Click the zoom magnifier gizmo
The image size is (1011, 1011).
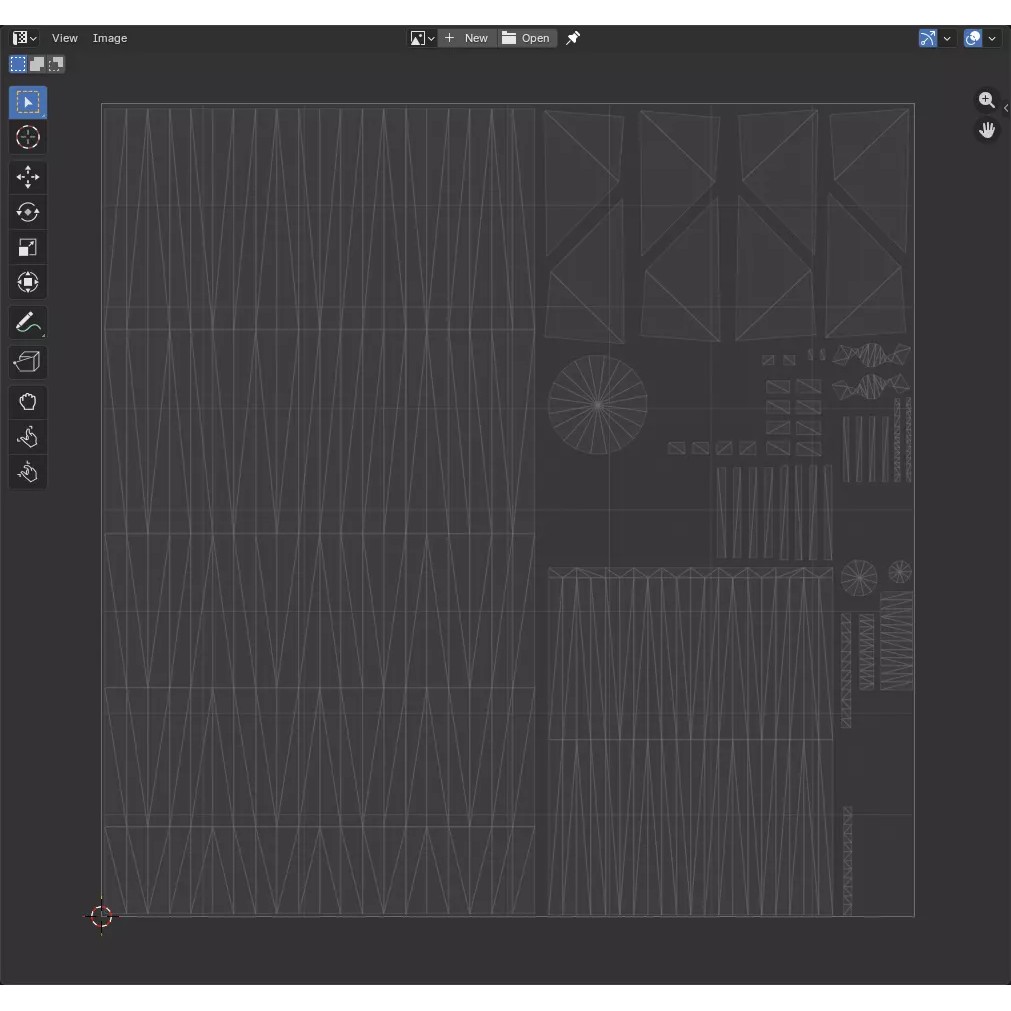pos(987,100)
